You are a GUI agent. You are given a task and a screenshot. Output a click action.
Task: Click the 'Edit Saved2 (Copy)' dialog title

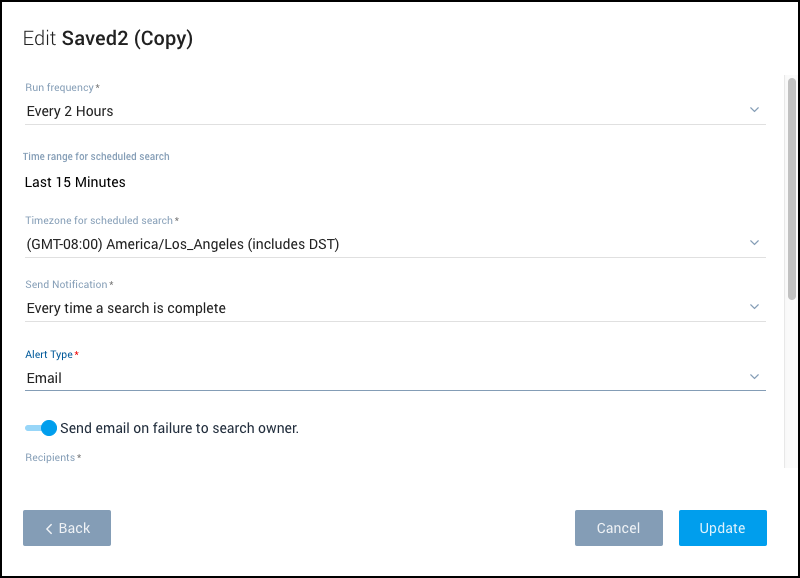[108, 39]
